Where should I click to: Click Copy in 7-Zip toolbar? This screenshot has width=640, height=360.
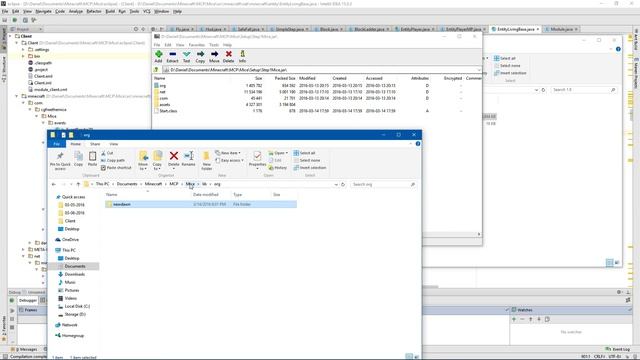(200, 56)
